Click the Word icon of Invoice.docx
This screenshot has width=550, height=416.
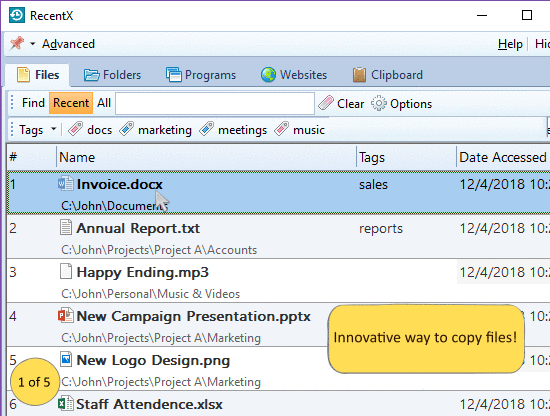tap(66, 183)
